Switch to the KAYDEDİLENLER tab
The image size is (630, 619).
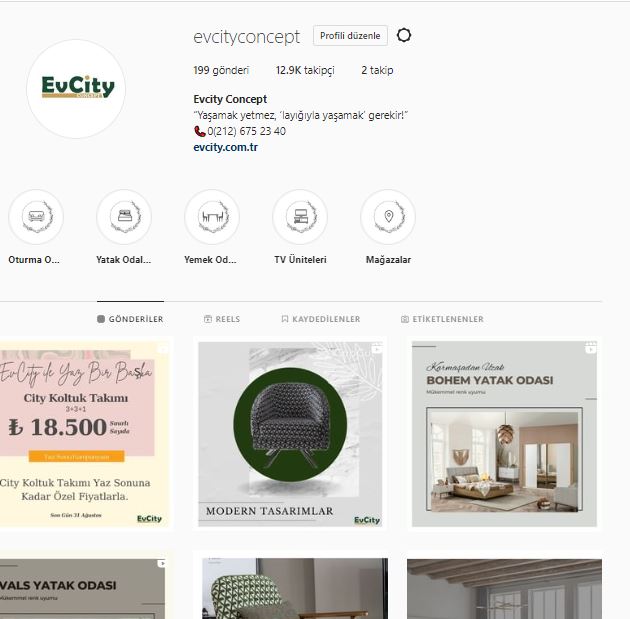pyautogui.click(x=321, y=319)
